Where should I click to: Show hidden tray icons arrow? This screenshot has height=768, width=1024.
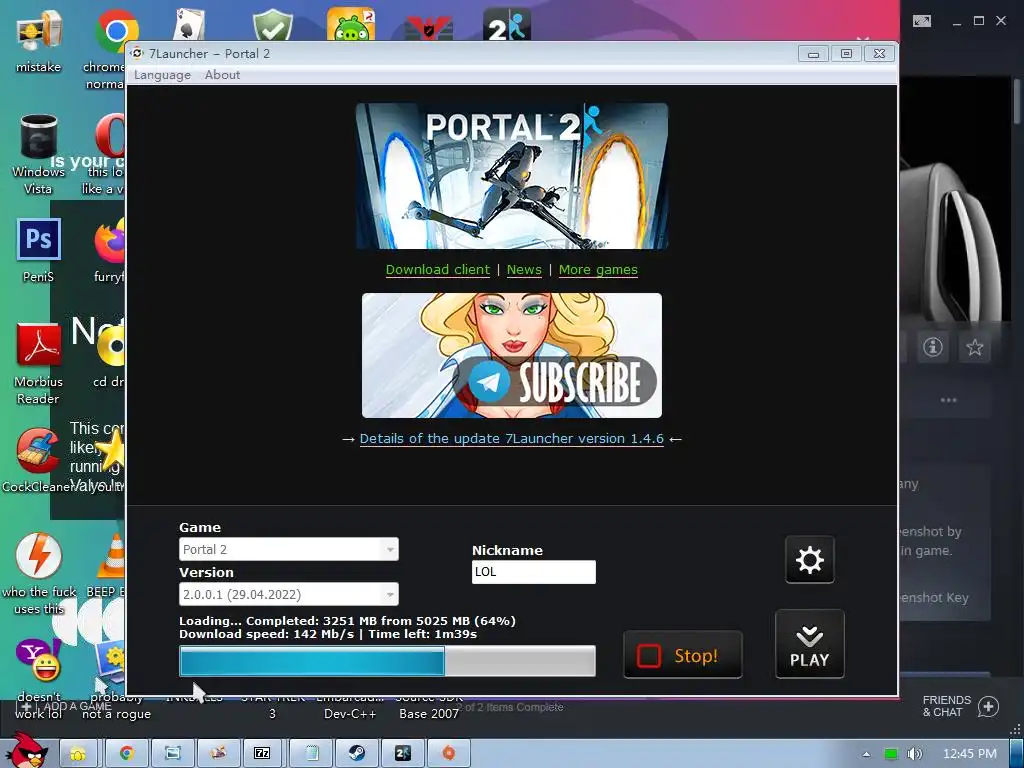click(867, 754)
